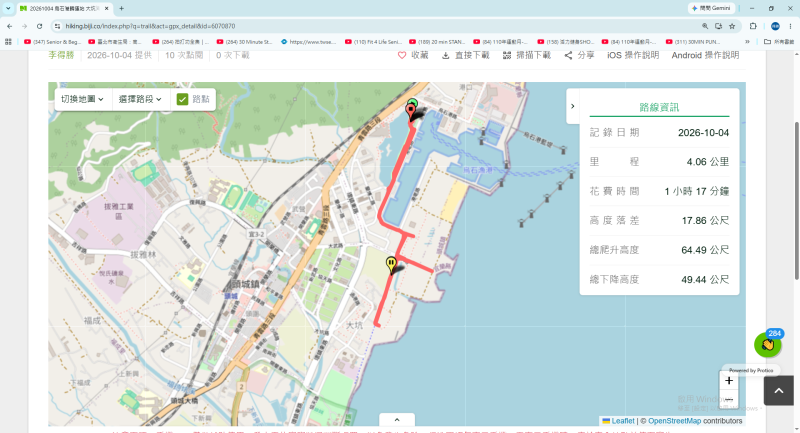The height and width of the screenshot is (433, 800).
Task: Open Android 操作說明 instructions
Action: pyautogui.click(x=705, y=55)
